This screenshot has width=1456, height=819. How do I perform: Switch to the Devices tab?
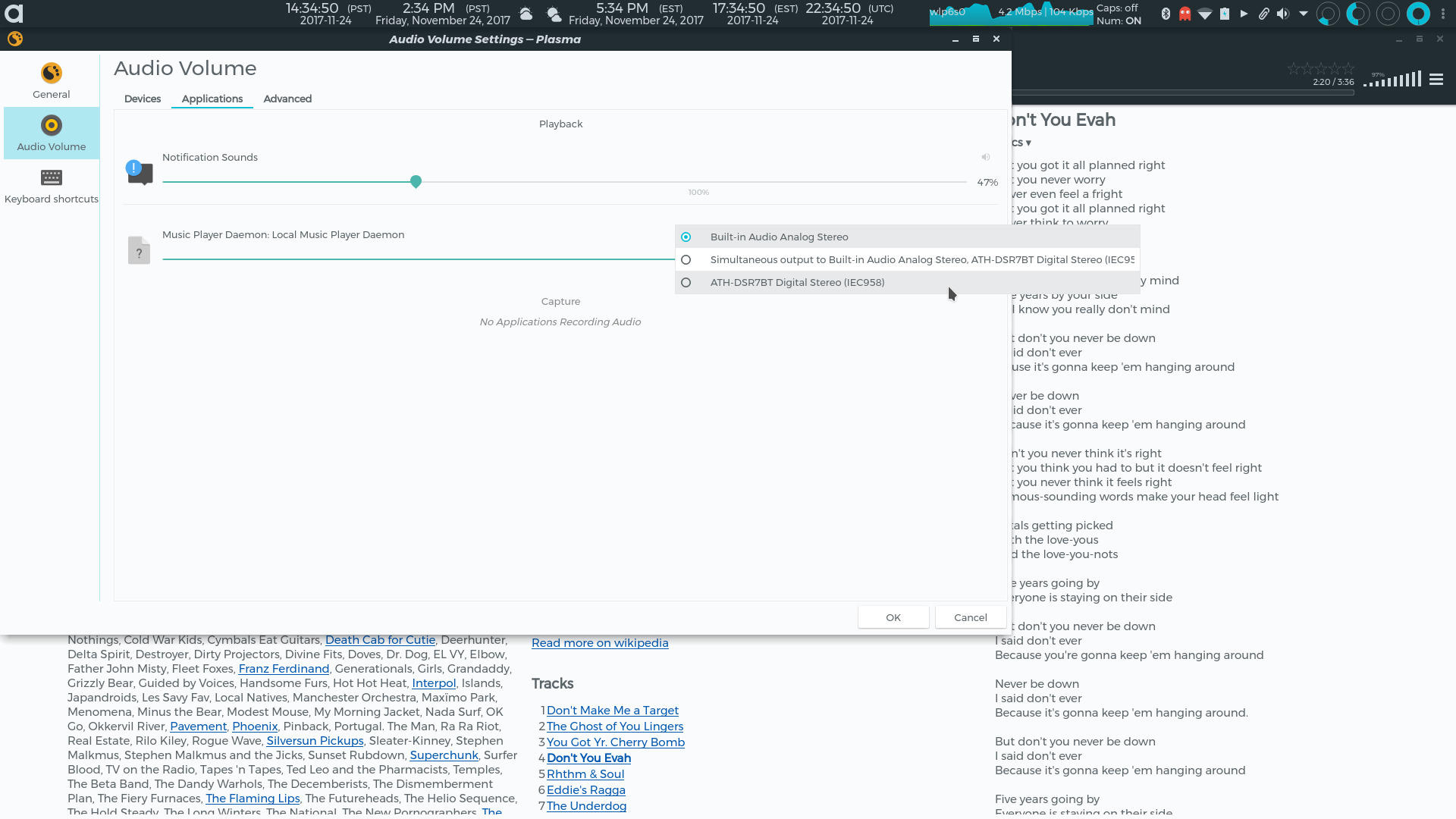[x=143, y=99]
